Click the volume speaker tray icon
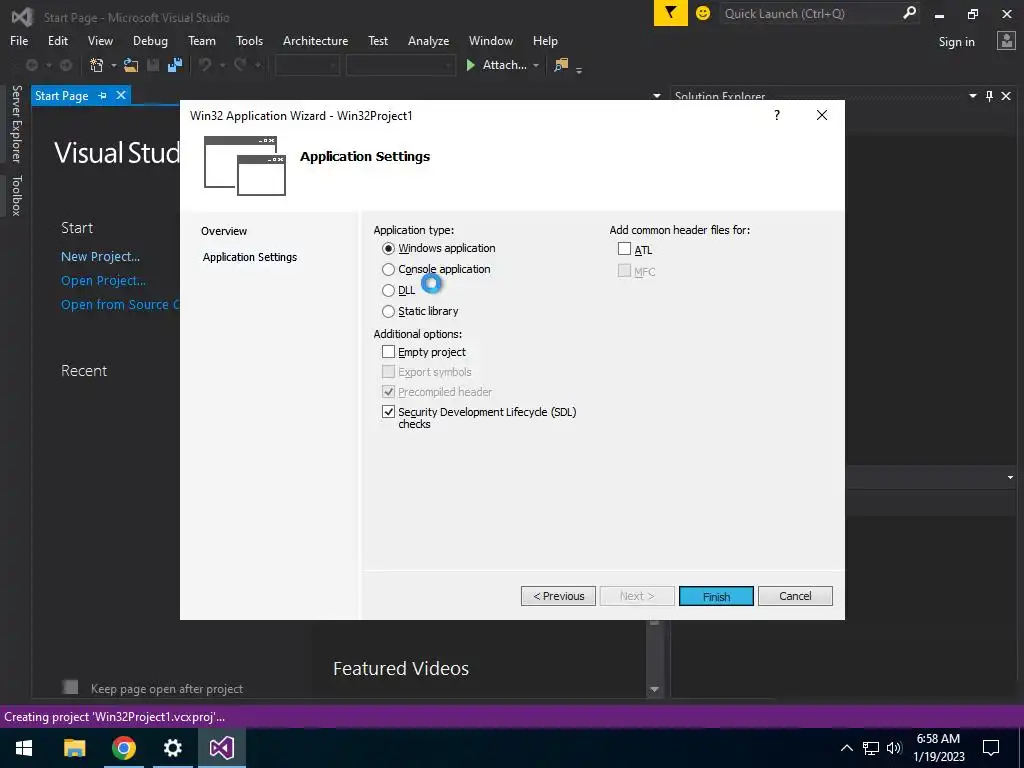This screenshot has width=1024, height=768. pyautogui.click(x=894, y=748)
